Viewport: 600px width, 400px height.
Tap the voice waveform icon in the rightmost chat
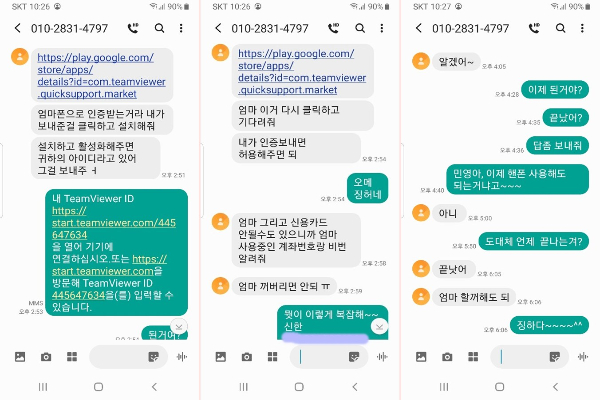[x=582, y=357]
